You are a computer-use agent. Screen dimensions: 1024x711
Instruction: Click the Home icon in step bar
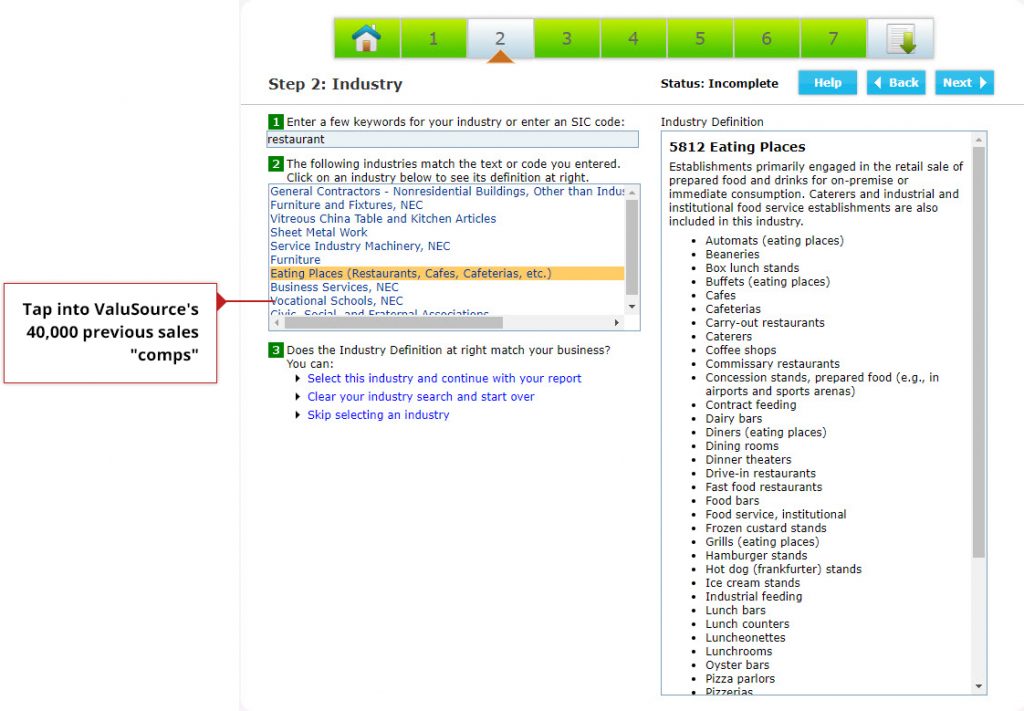point(366,39)
